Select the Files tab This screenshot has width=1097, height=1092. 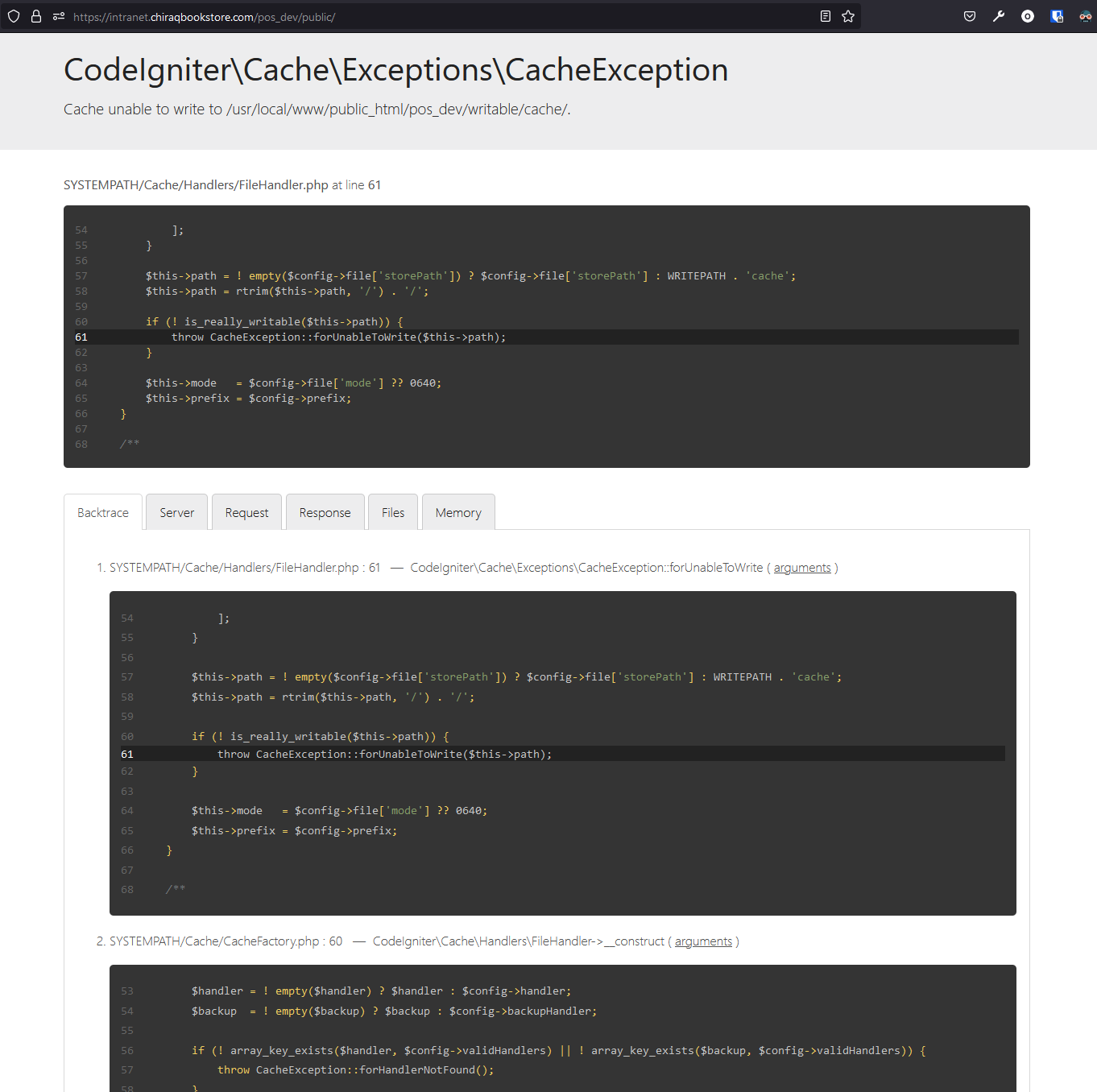coord(393,512)
